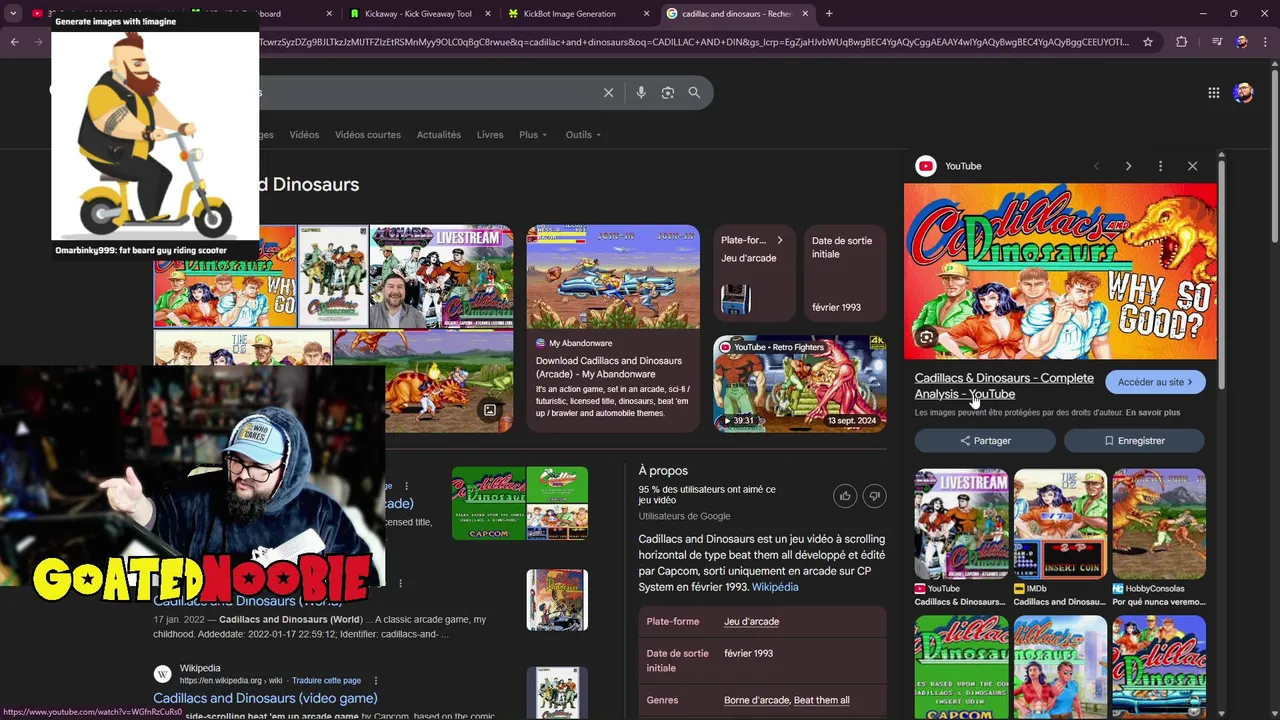1280x720 pixels.
Task: Show previous image in preview panel
Action: coord(1096,166)
